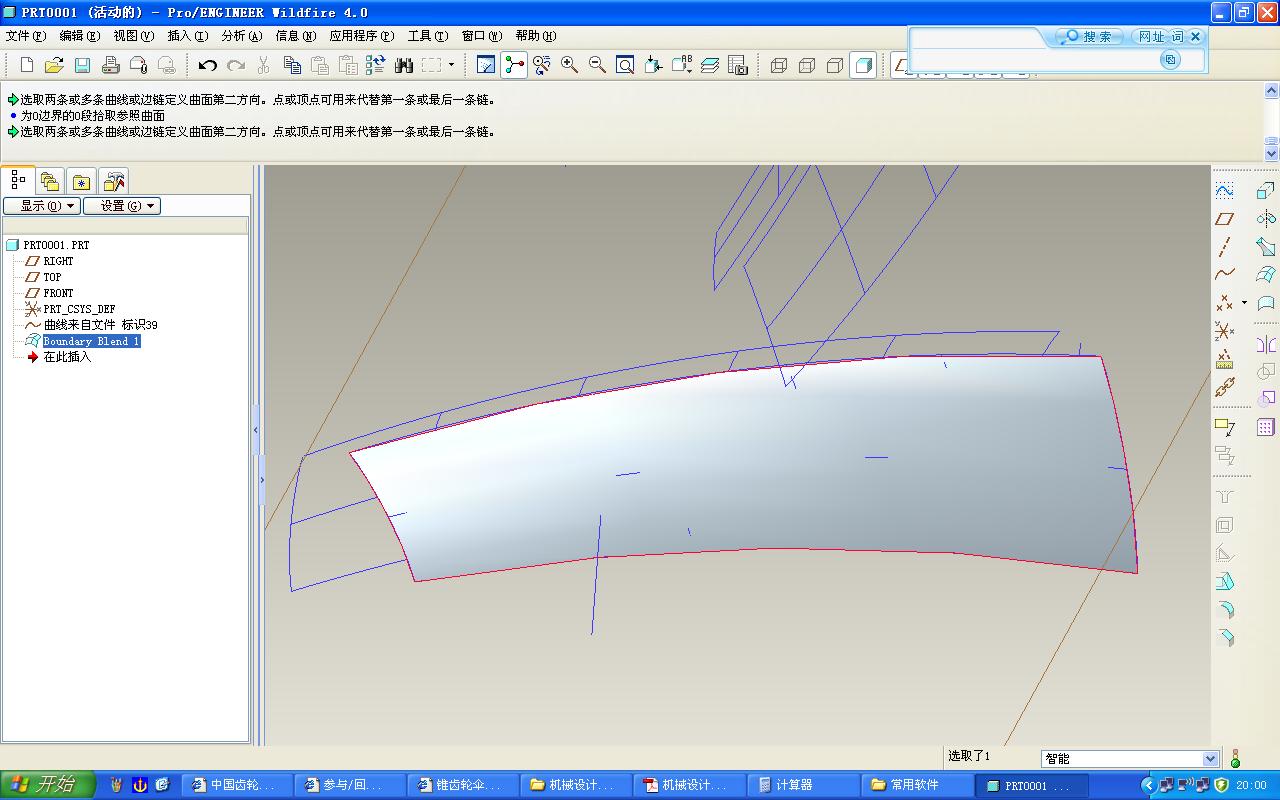Switch to the Connections tab

[114, 181]
